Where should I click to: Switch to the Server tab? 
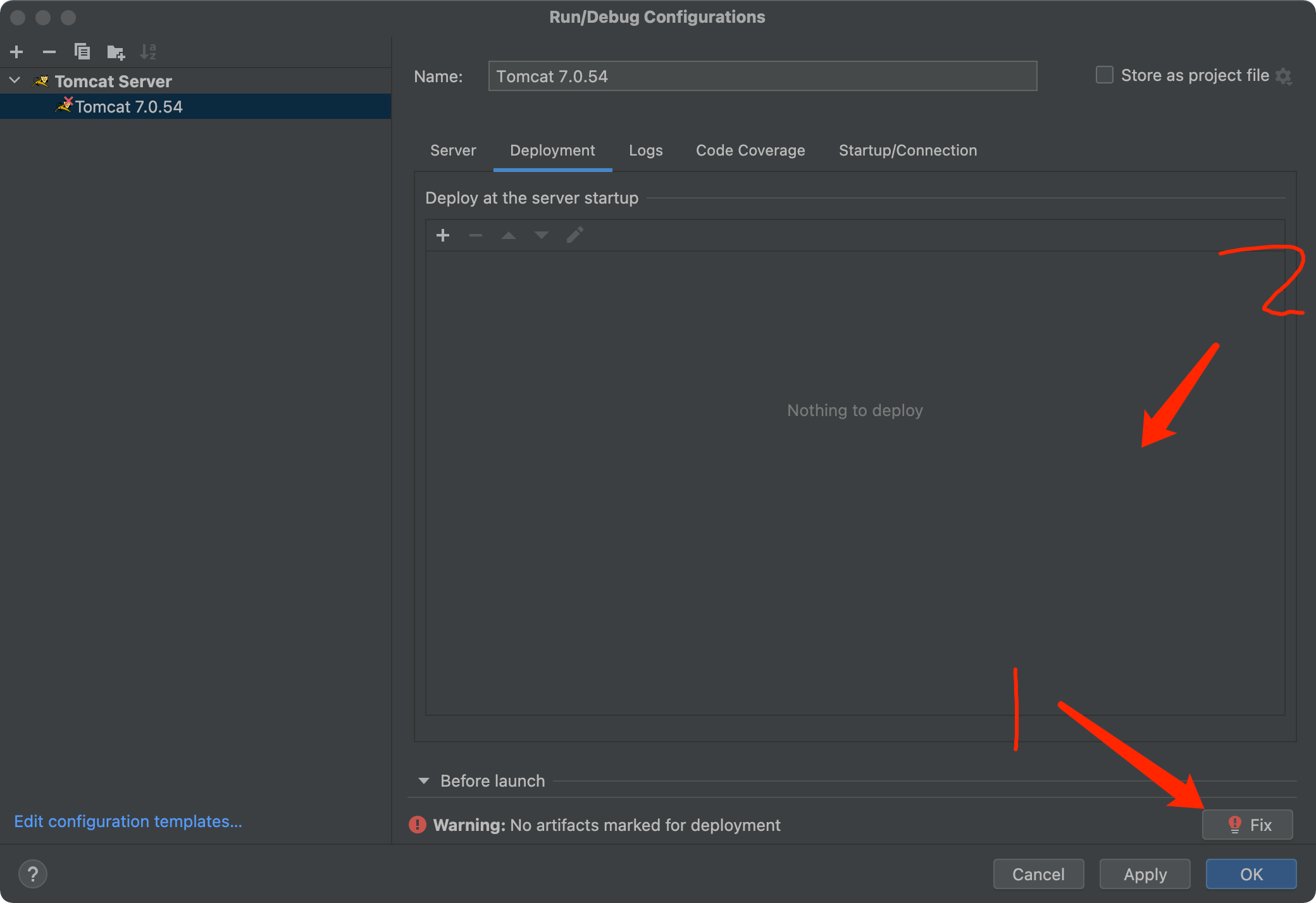tap(453, 150)
